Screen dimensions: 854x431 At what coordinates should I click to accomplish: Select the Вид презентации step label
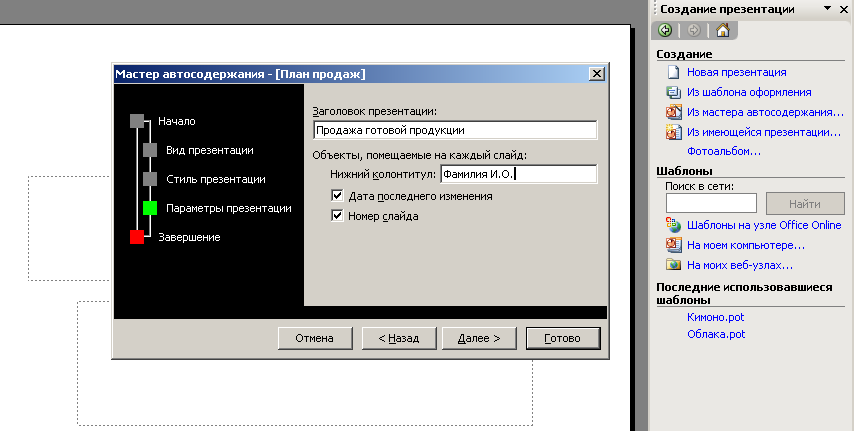(210, 150)
